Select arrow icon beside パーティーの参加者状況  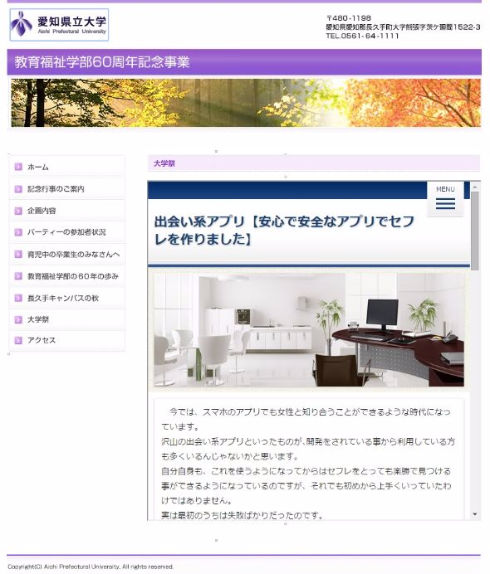pyautogui.click(x=18, y=232)
